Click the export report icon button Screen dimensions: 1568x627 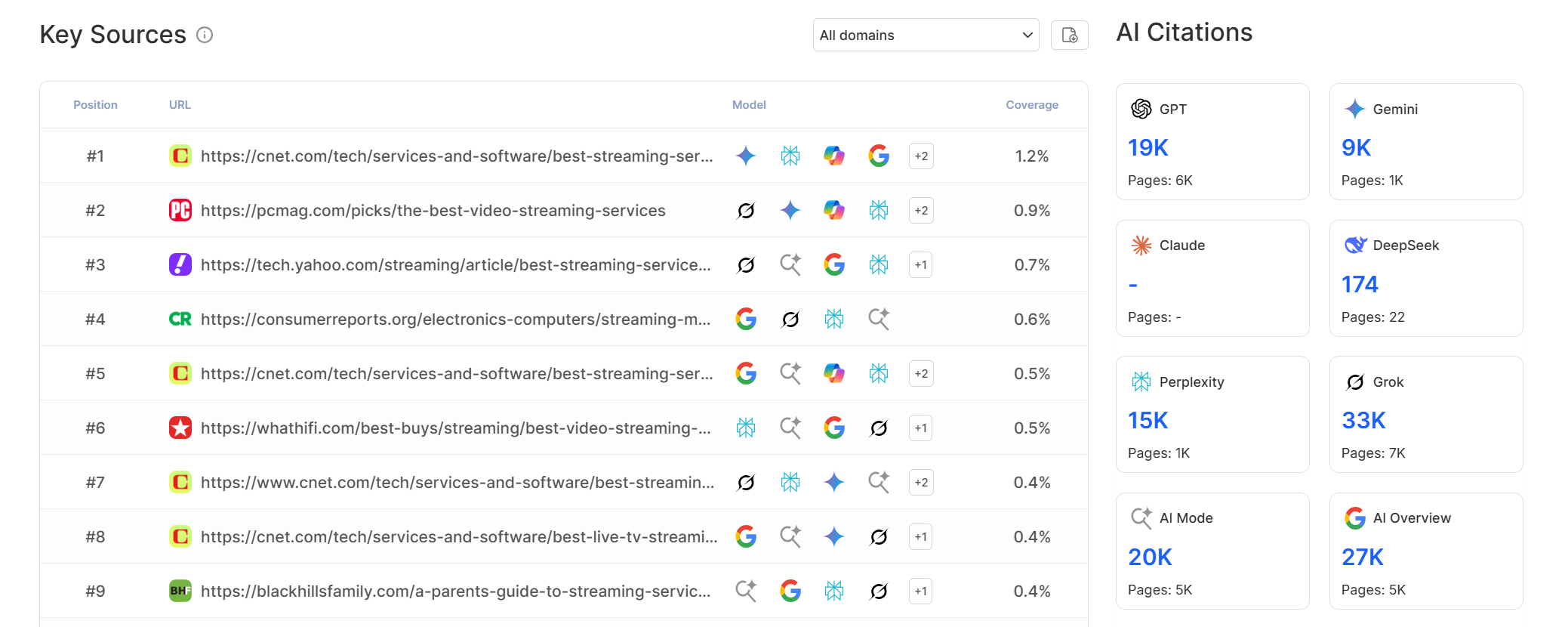pos(1069,35)
